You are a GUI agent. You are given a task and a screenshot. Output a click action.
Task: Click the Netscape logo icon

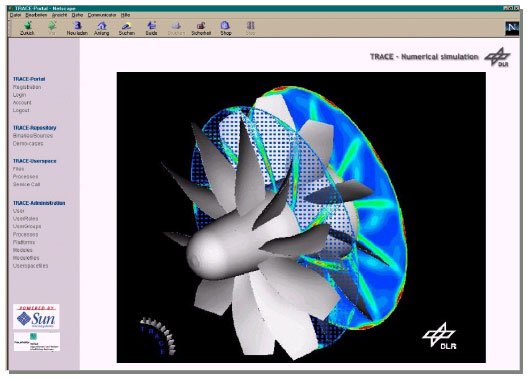[x=512, y=28]
